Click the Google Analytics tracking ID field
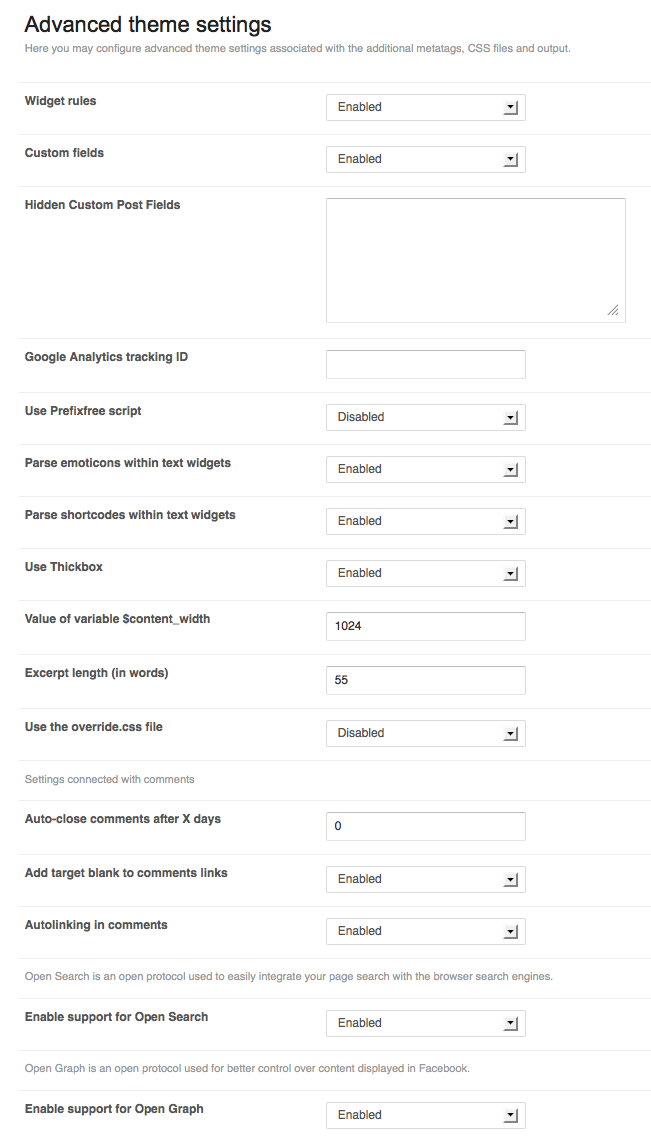Image resolution: width=651 pixels, height=1139 pixels. click(x=425, y=364)
